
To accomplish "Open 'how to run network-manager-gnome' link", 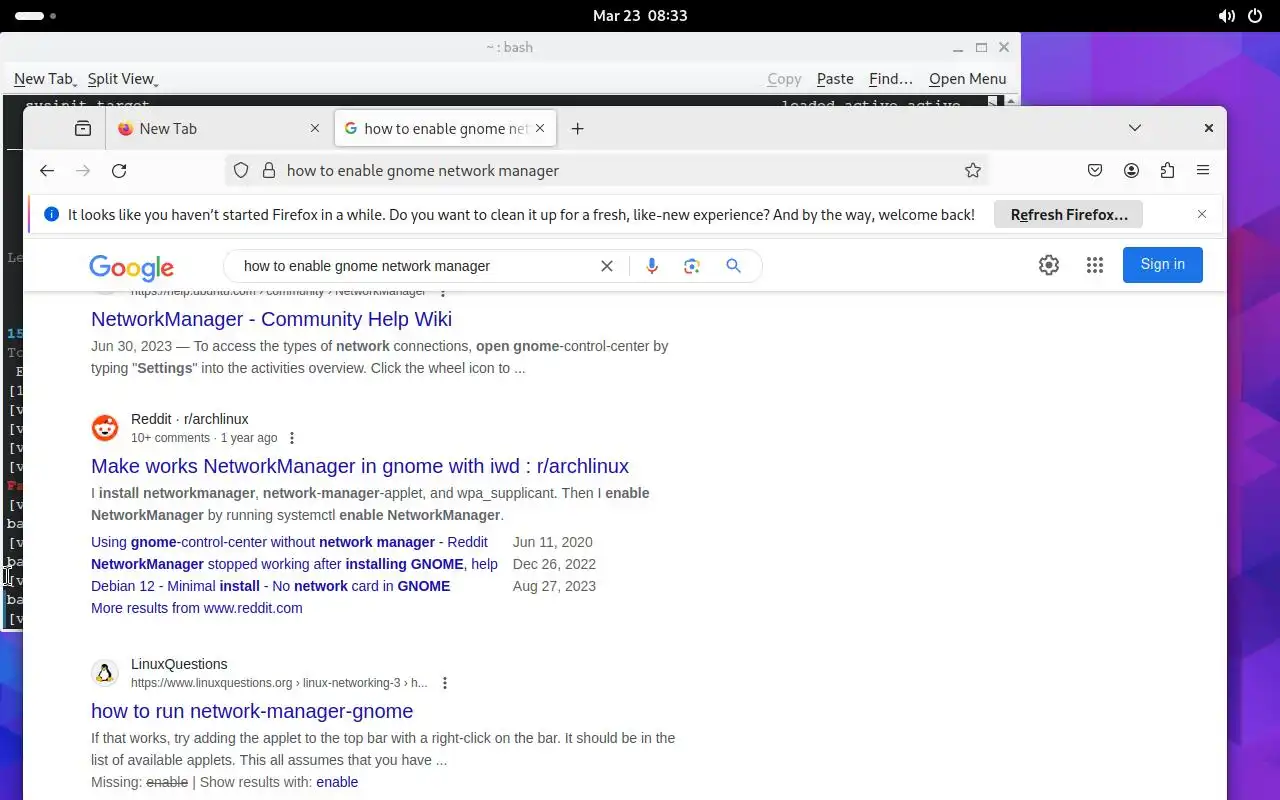I will coord(252,711).
